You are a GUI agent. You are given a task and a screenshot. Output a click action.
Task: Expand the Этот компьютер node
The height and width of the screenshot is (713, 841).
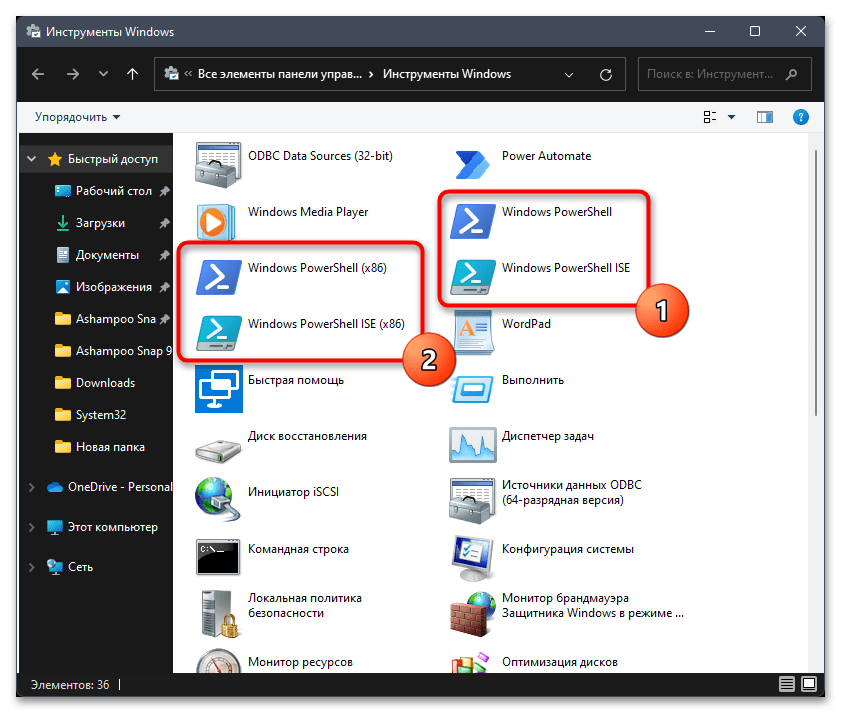click(32, 527)
